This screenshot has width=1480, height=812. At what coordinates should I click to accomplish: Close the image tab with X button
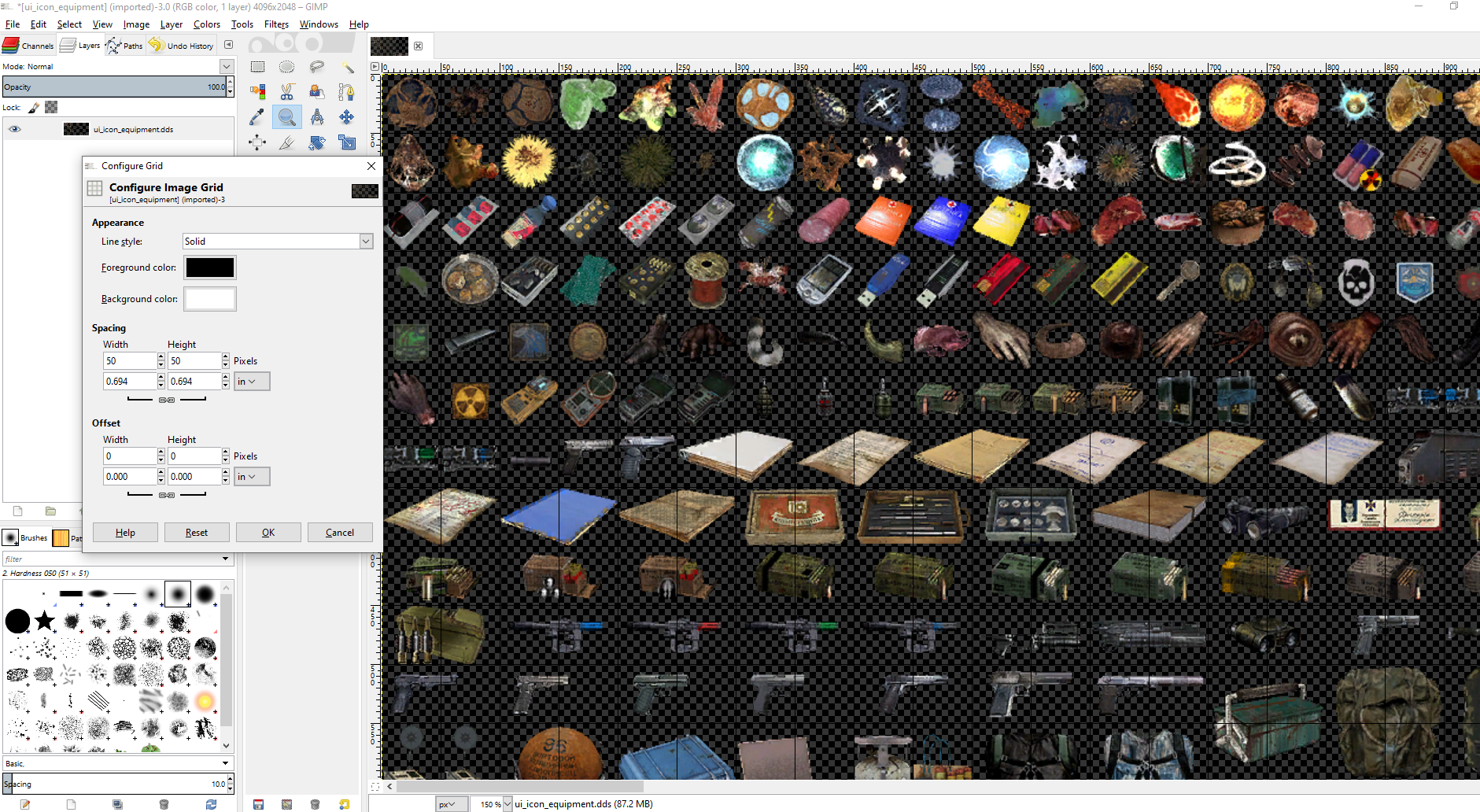pyautogui.click(x=419, y=46)
